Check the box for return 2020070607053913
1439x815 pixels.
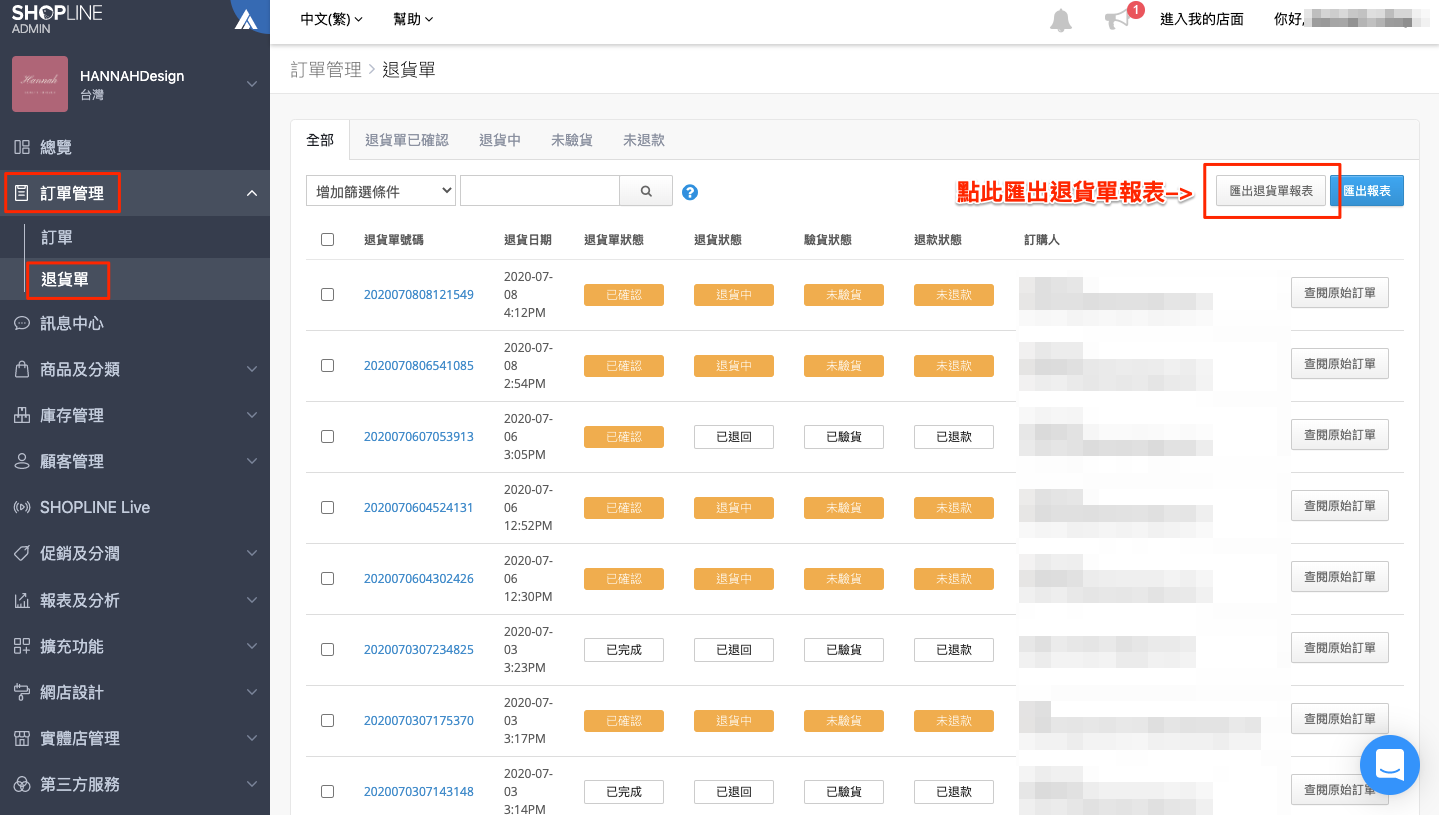click(327, 437)
